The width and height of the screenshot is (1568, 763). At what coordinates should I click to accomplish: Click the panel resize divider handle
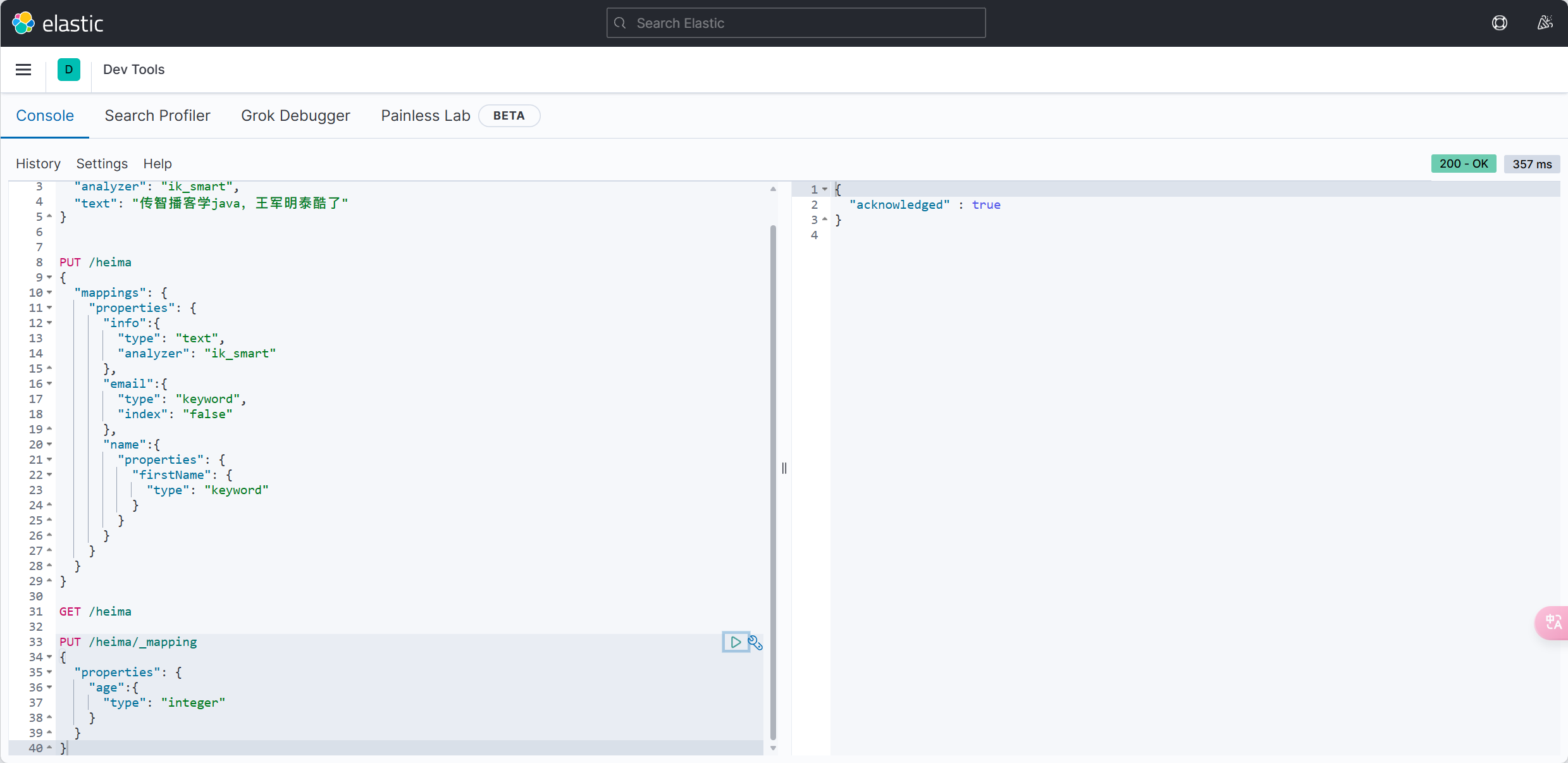784,468
